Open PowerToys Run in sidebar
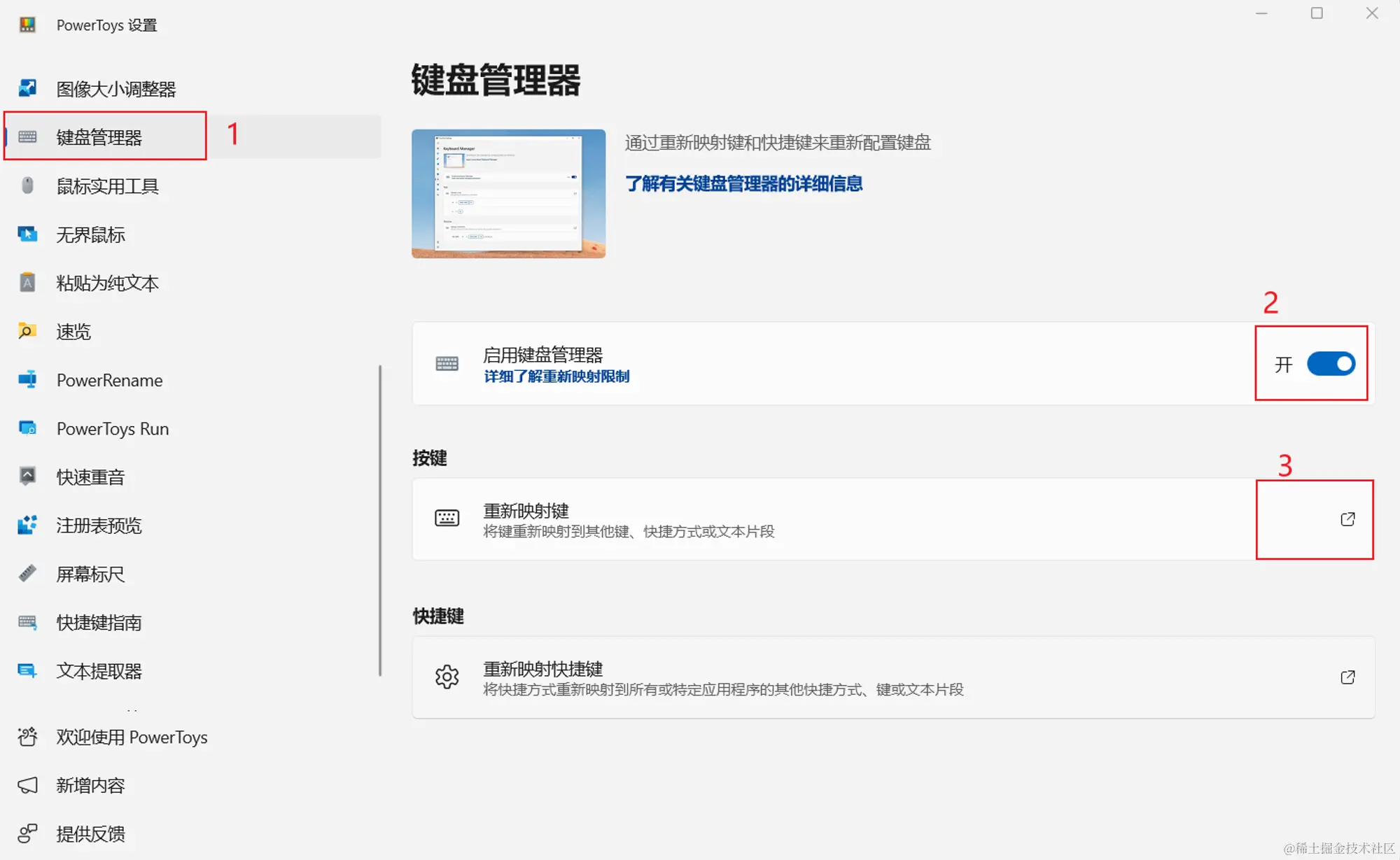The height and width of the screenshot is (860, 1400). coord(112,428)
